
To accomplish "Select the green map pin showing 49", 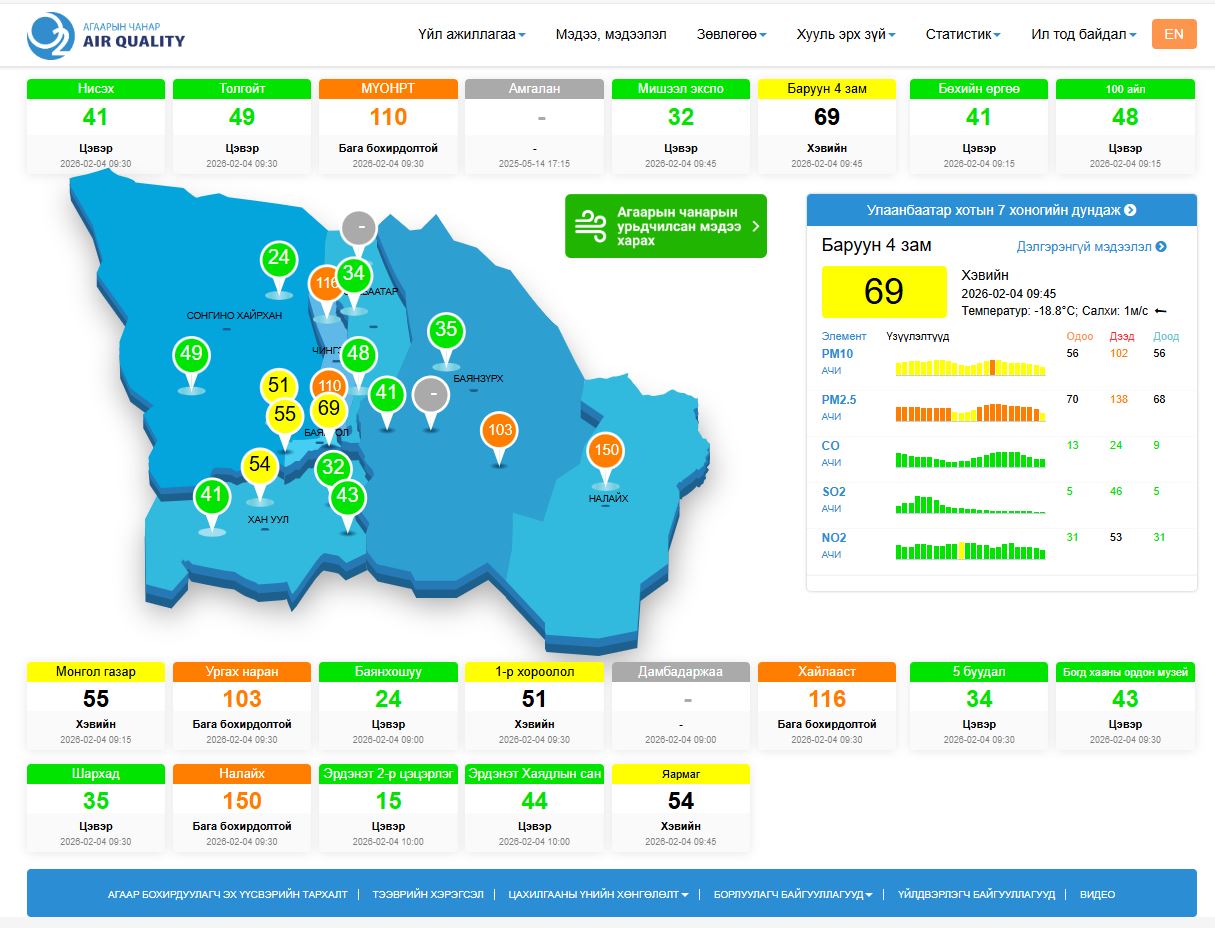I will [191, 354].
